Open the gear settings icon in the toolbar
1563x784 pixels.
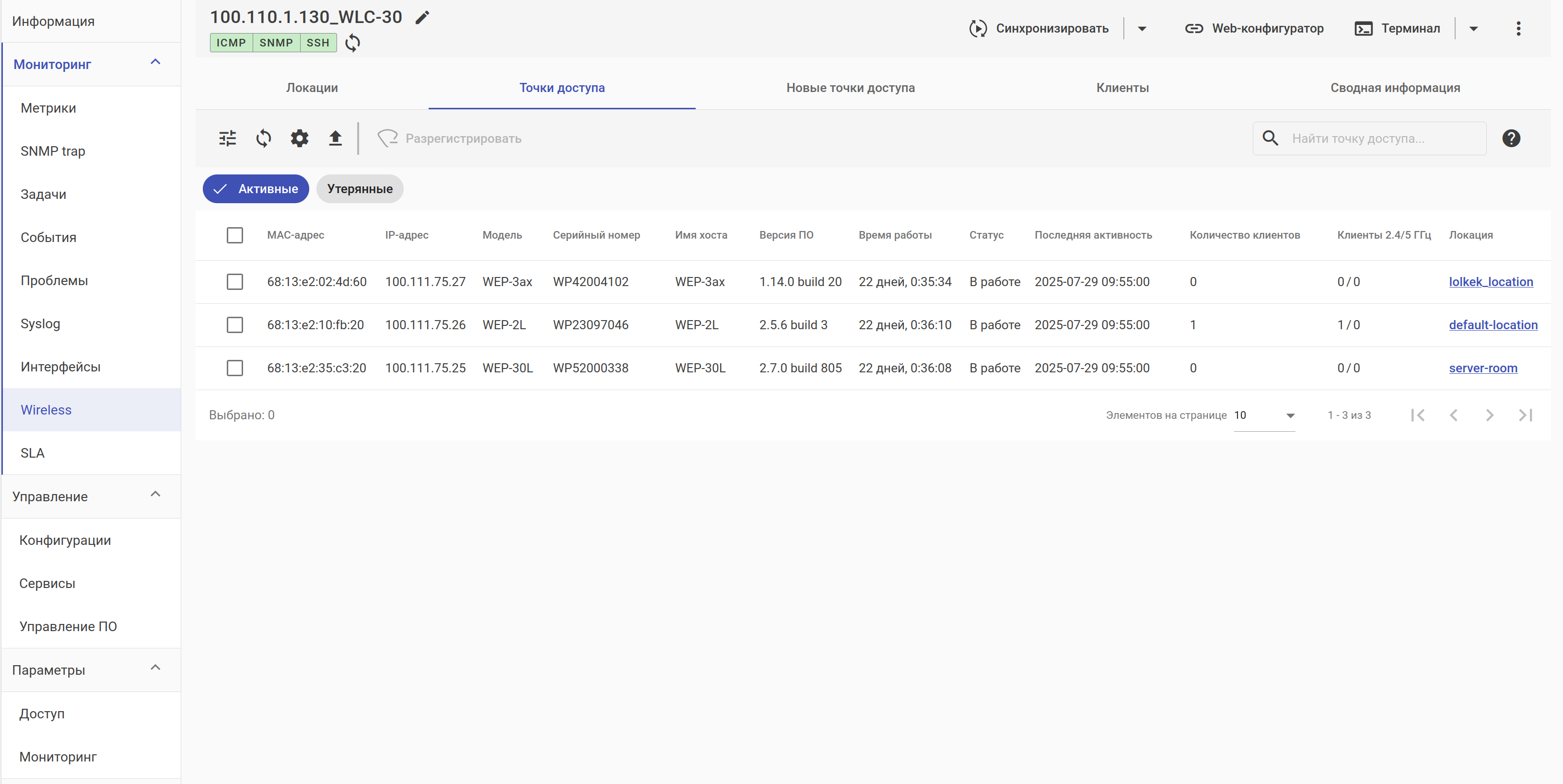[299, 138]
